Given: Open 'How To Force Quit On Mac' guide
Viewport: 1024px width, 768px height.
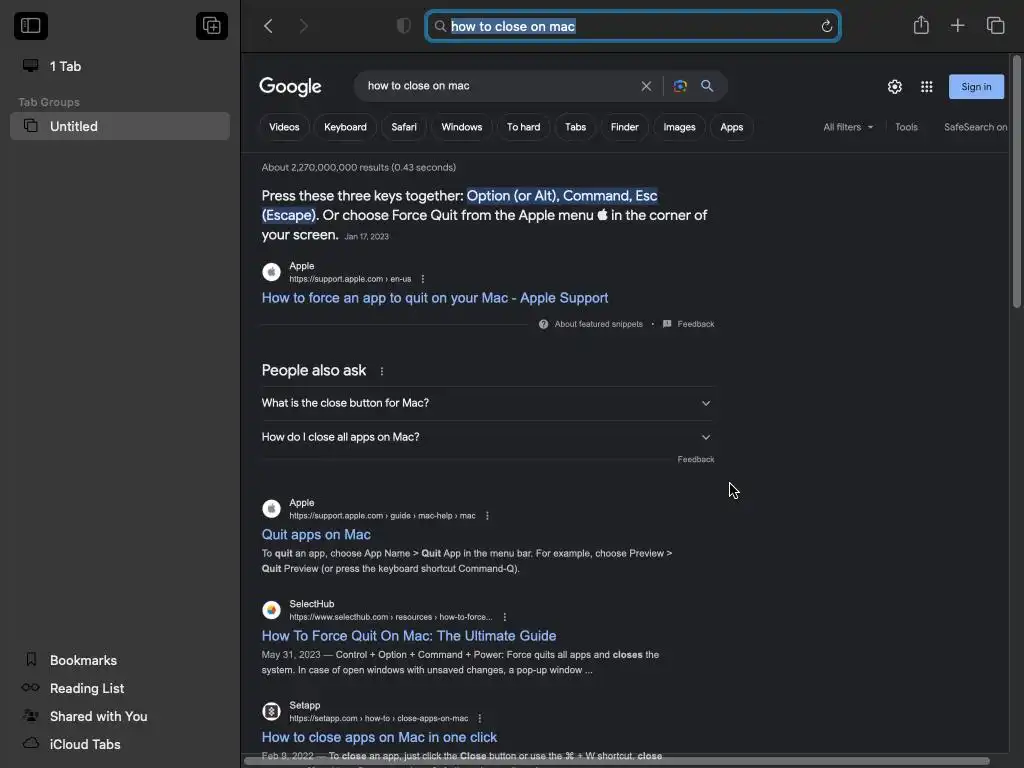Looking at the screenshot, I should 409,635.
